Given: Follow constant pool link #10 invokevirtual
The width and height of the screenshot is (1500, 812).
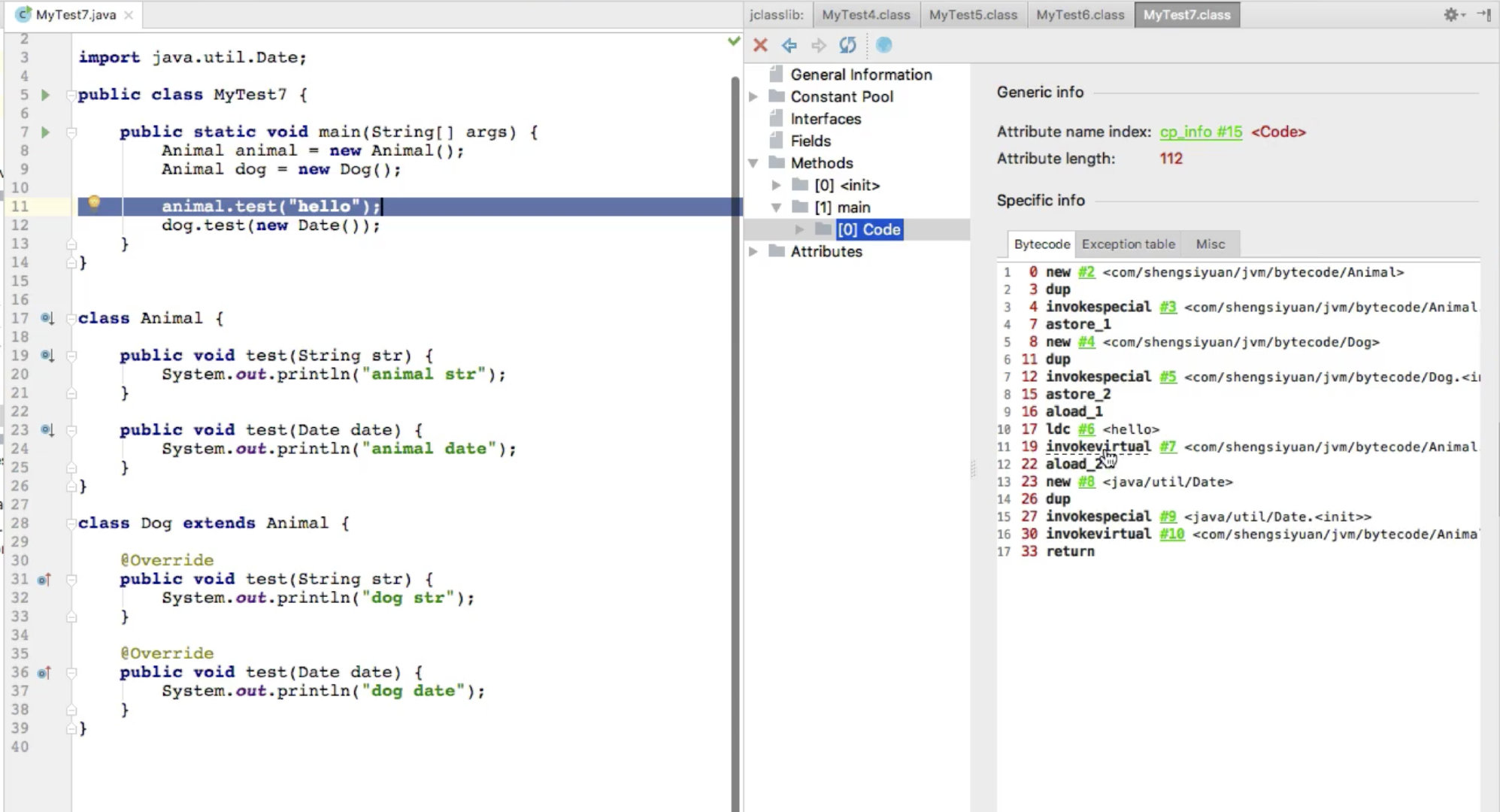Looking at the screenshot, I should click(x=1171, y=534).
